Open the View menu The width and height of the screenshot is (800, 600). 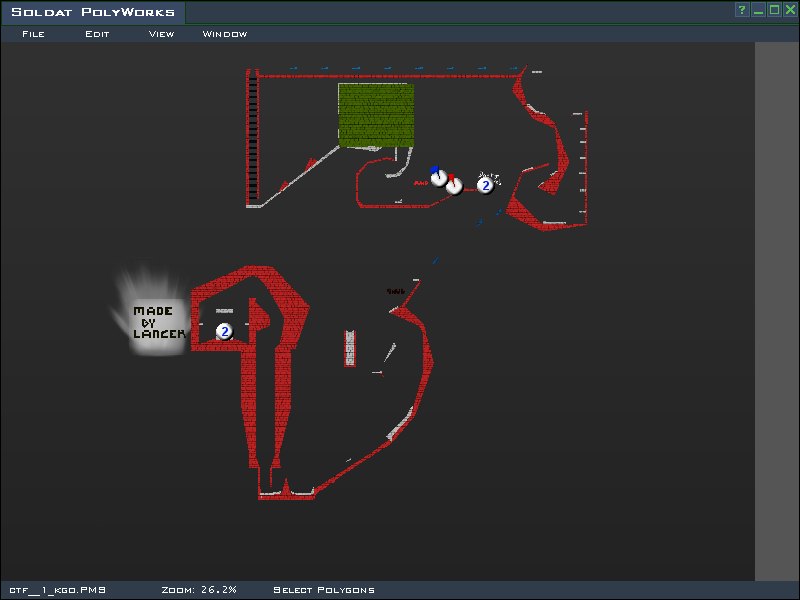(x=161, y=34)
